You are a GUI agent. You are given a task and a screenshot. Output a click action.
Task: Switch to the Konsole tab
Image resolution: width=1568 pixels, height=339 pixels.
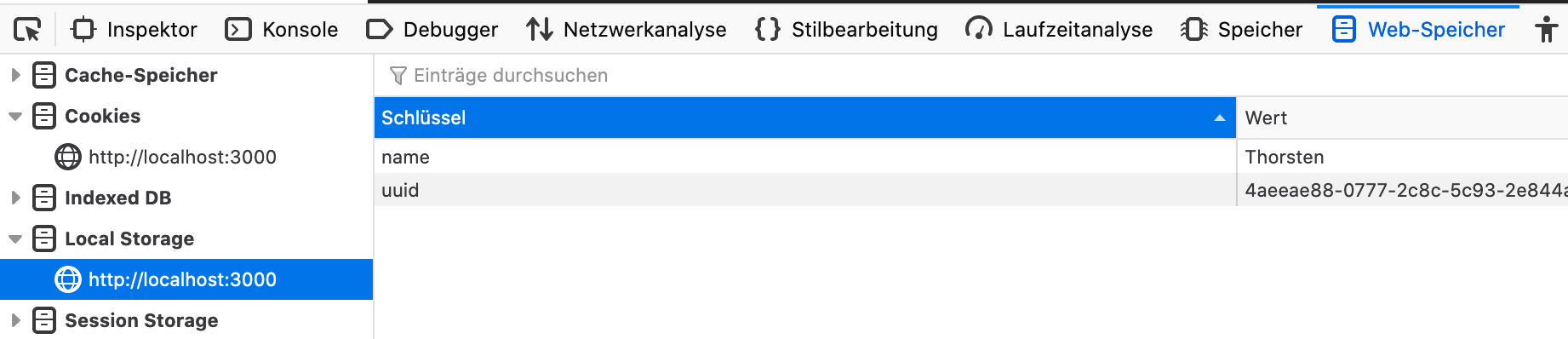[x=281, y=30]
